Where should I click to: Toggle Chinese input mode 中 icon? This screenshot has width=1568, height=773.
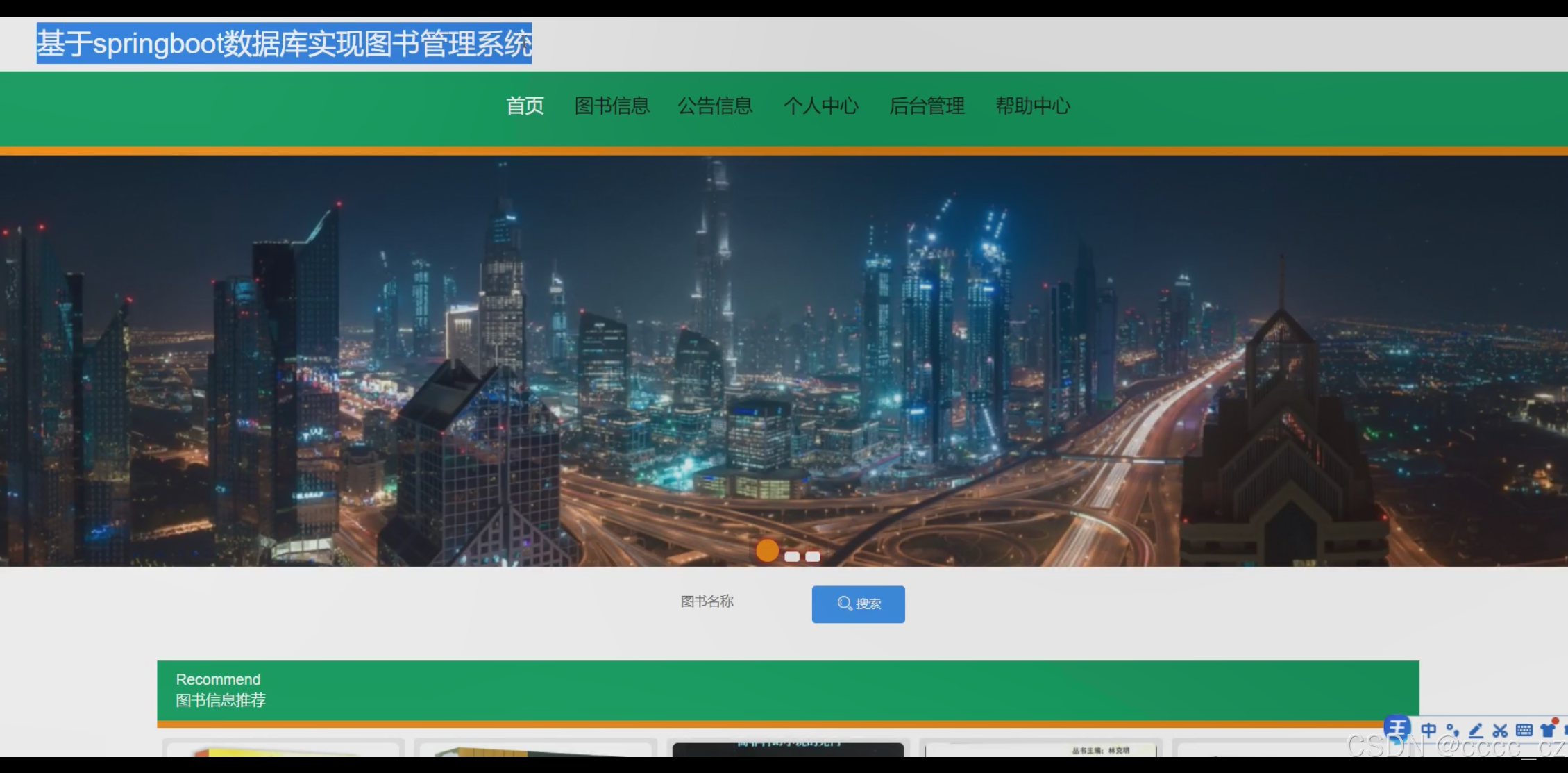1428,730
